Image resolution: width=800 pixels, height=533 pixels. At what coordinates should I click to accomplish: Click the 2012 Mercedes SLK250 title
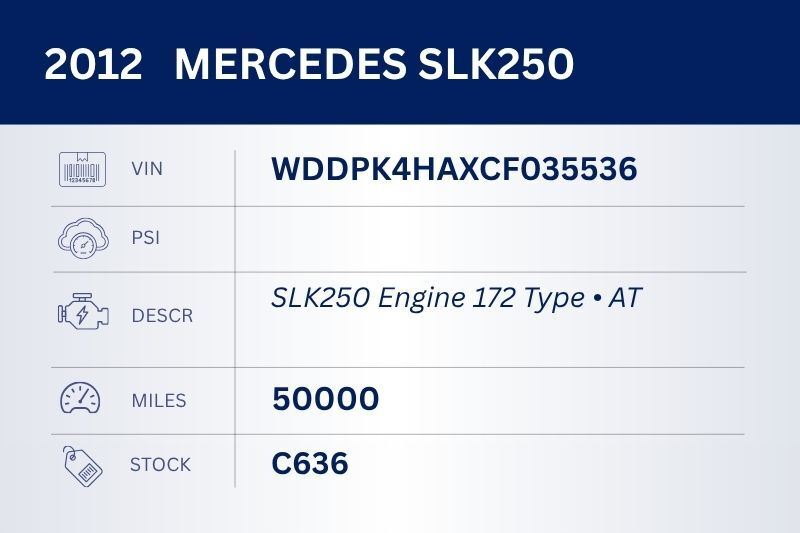[309, 65]
